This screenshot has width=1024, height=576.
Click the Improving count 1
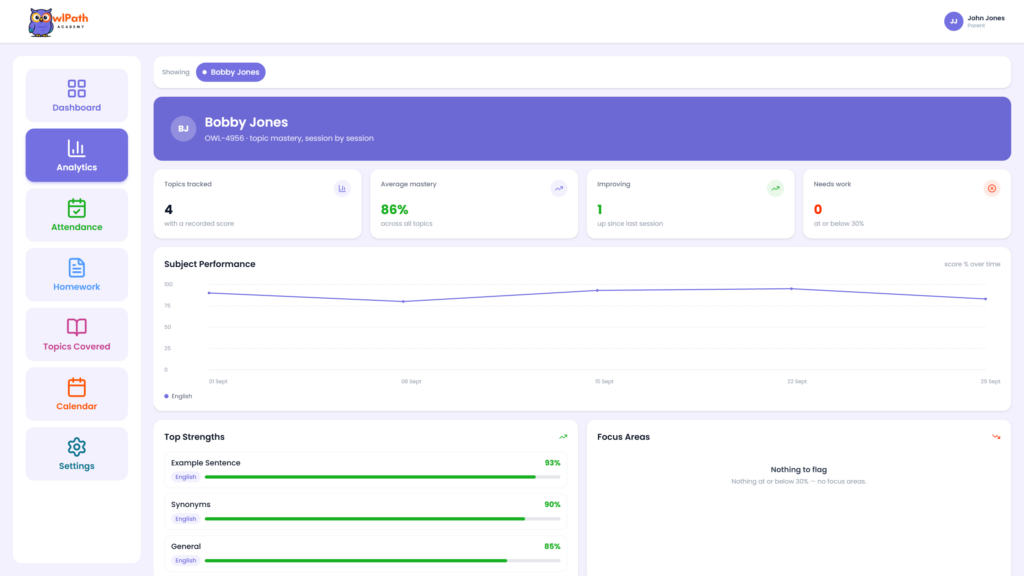pos(600,210)
